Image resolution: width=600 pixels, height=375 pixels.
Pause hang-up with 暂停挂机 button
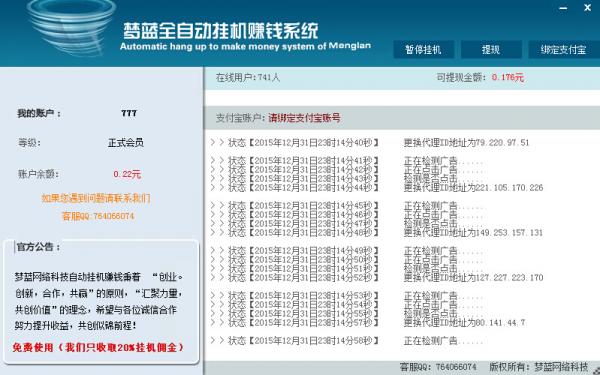click(424, 50)
